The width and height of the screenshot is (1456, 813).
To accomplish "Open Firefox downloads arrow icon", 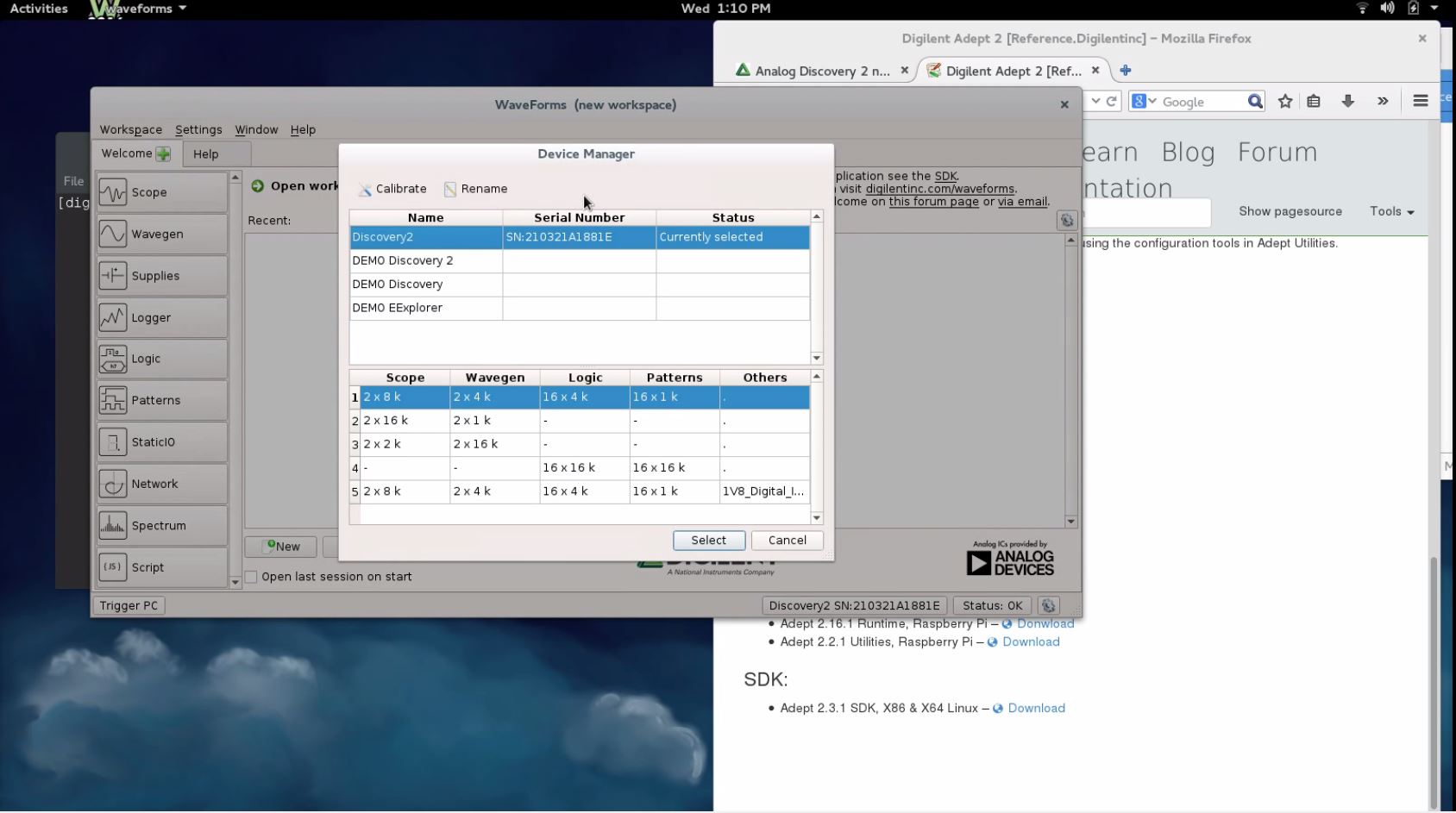I will pos(1347,101).
